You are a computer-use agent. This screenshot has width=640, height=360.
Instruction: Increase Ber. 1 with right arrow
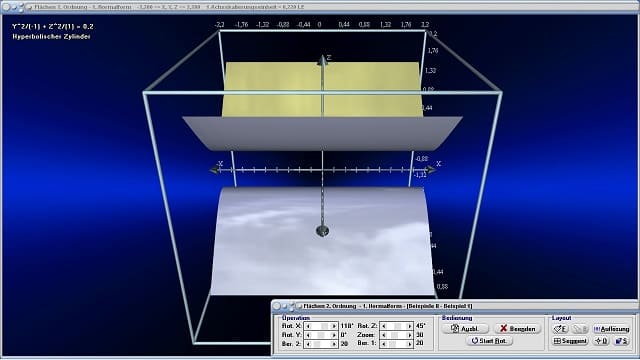coord(409,344)
